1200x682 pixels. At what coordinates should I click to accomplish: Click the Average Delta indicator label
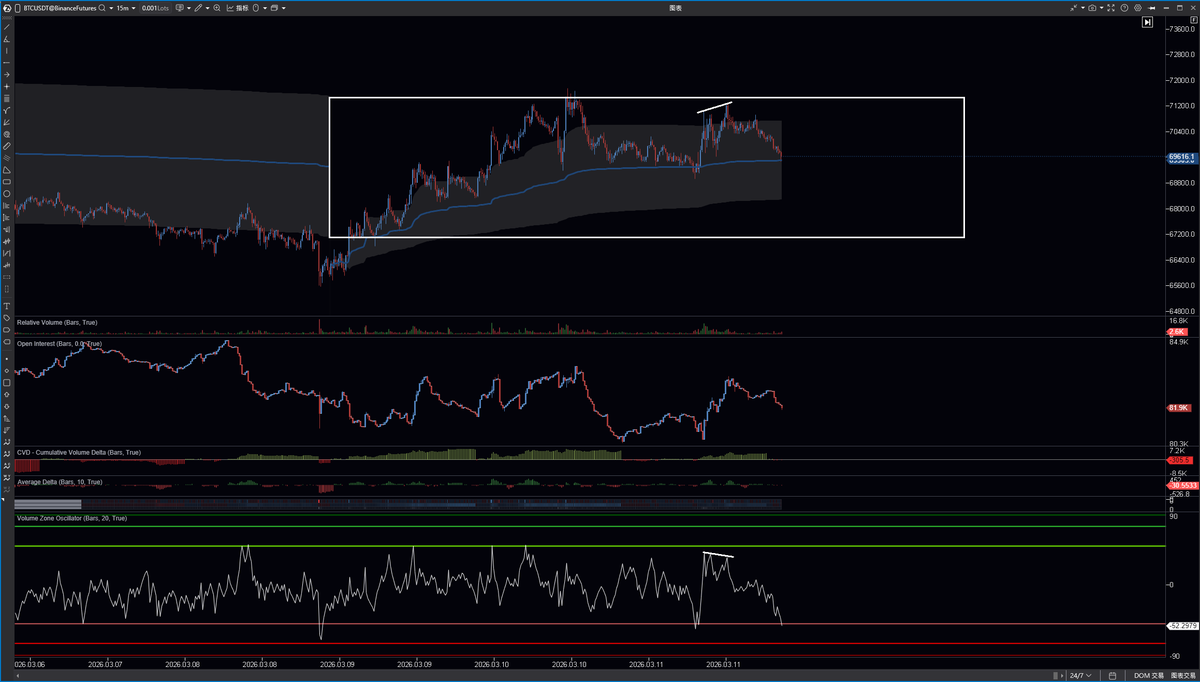click(59, 482)
